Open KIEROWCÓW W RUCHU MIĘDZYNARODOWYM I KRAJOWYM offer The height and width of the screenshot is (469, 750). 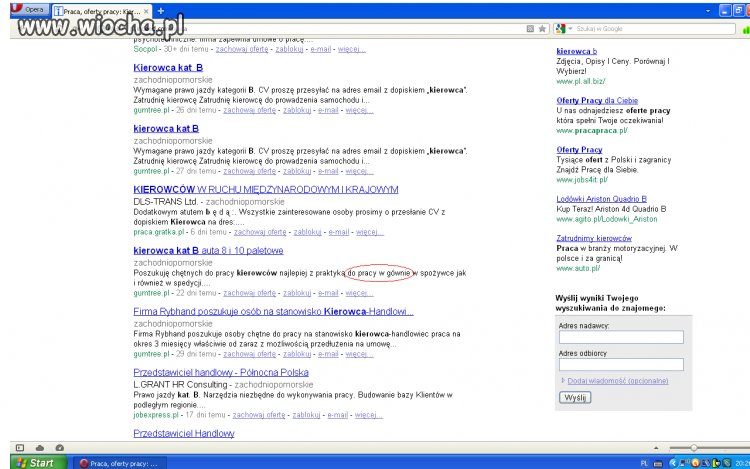(x=265, y=189)
